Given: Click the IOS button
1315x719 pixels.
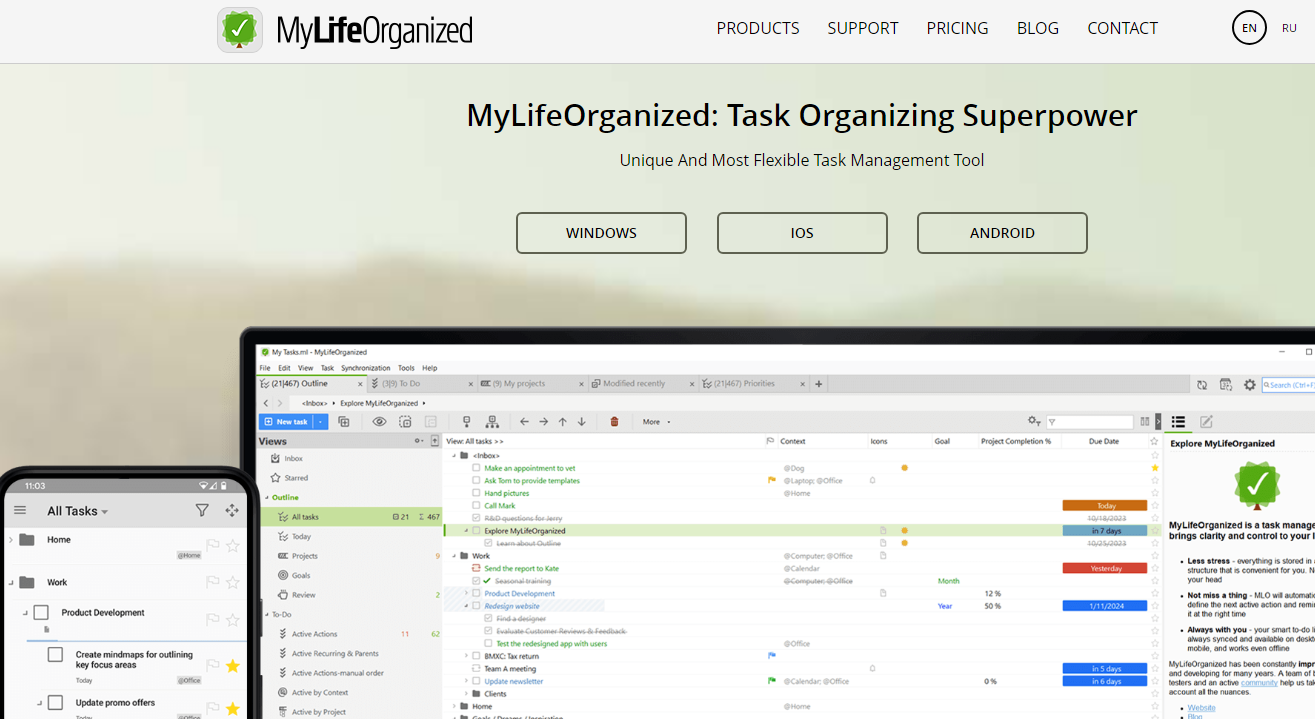Looking at the screenshot, I should click(x=802, y=233).
